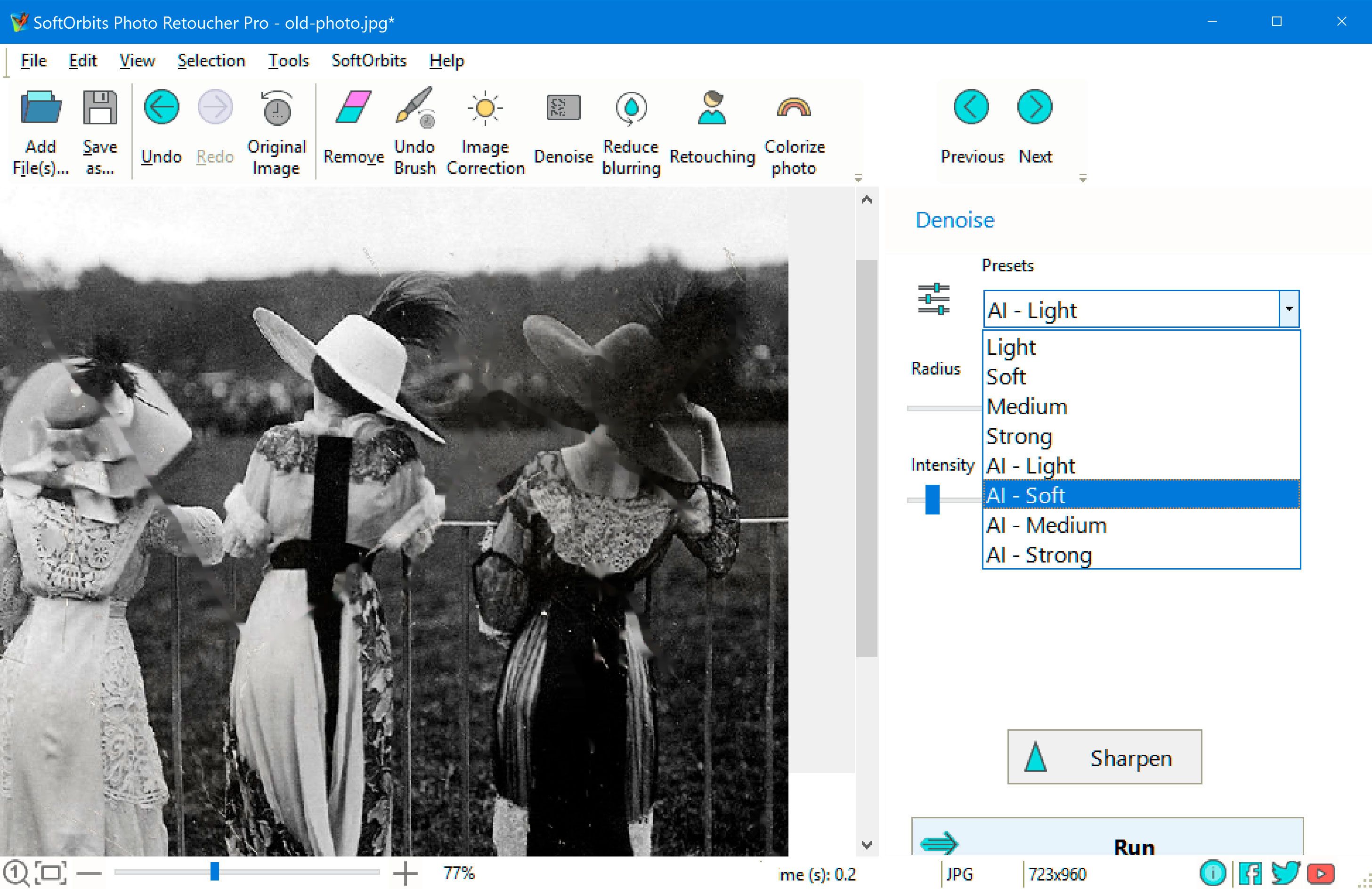
Task: Open the Facebook link icon
Action: tap(1250, 873)
